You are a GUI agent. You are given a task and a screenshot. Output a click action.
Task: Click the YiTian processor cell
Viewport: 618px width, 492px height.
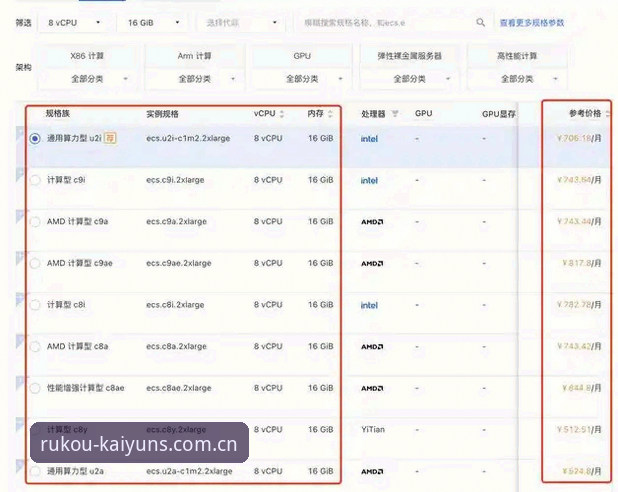point(373,430)
